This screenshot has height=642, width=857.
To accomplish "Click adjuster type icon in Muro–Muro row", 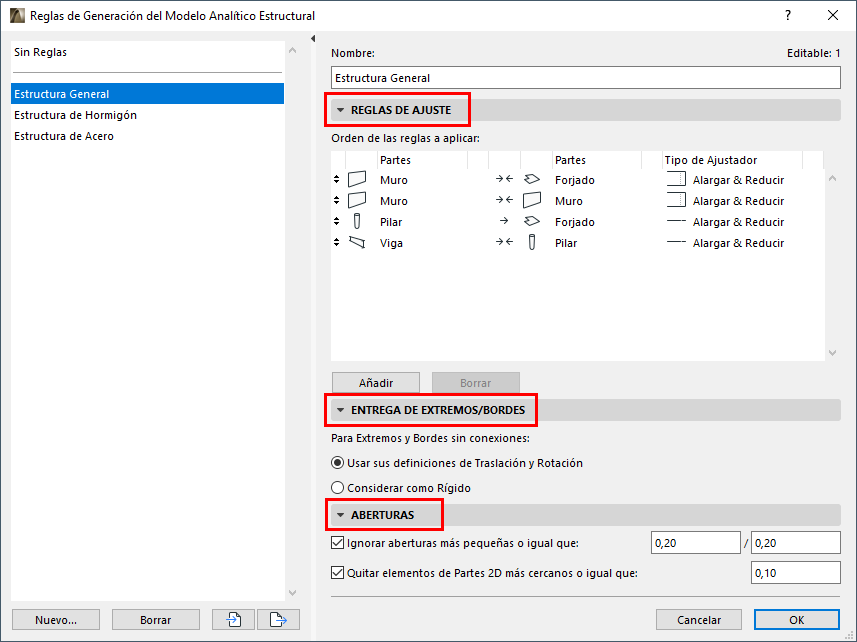I will [x=677, y=201].
